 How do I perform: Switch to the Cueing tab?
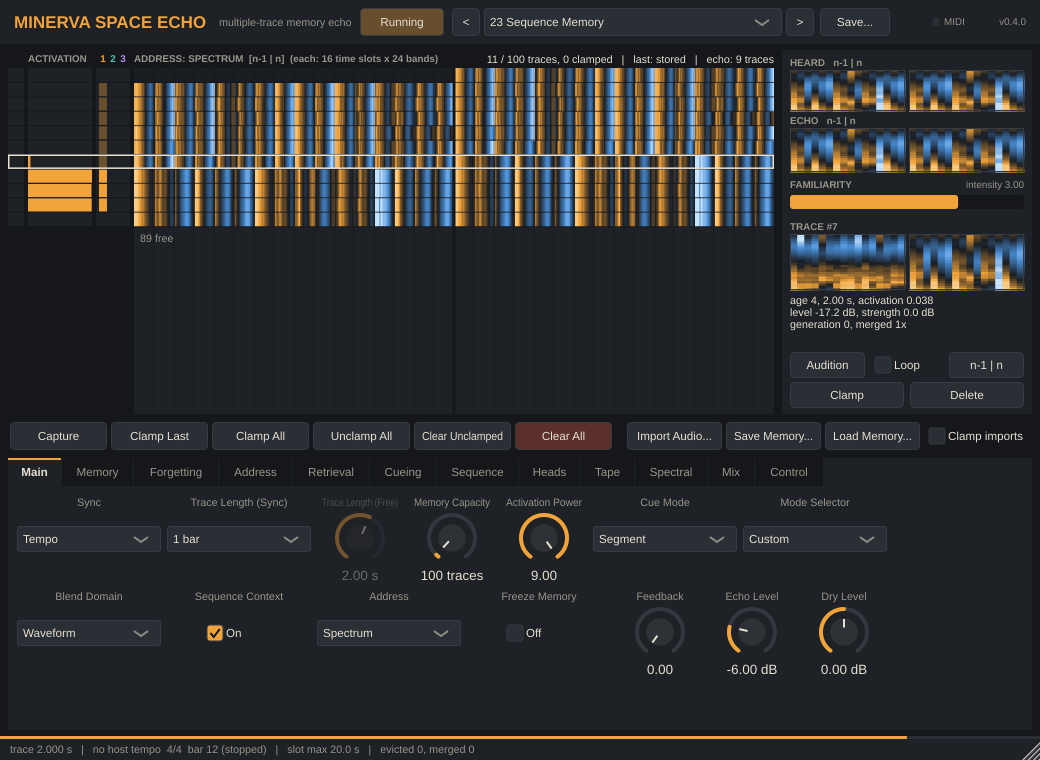tap(403, 472)
